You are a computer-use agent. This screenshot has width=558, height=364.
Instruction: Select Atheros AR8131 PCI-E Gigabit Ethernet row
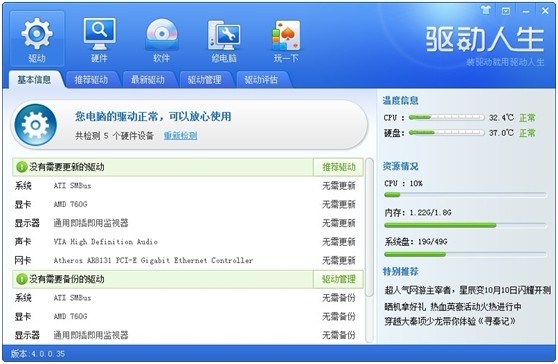click(188, 260)
